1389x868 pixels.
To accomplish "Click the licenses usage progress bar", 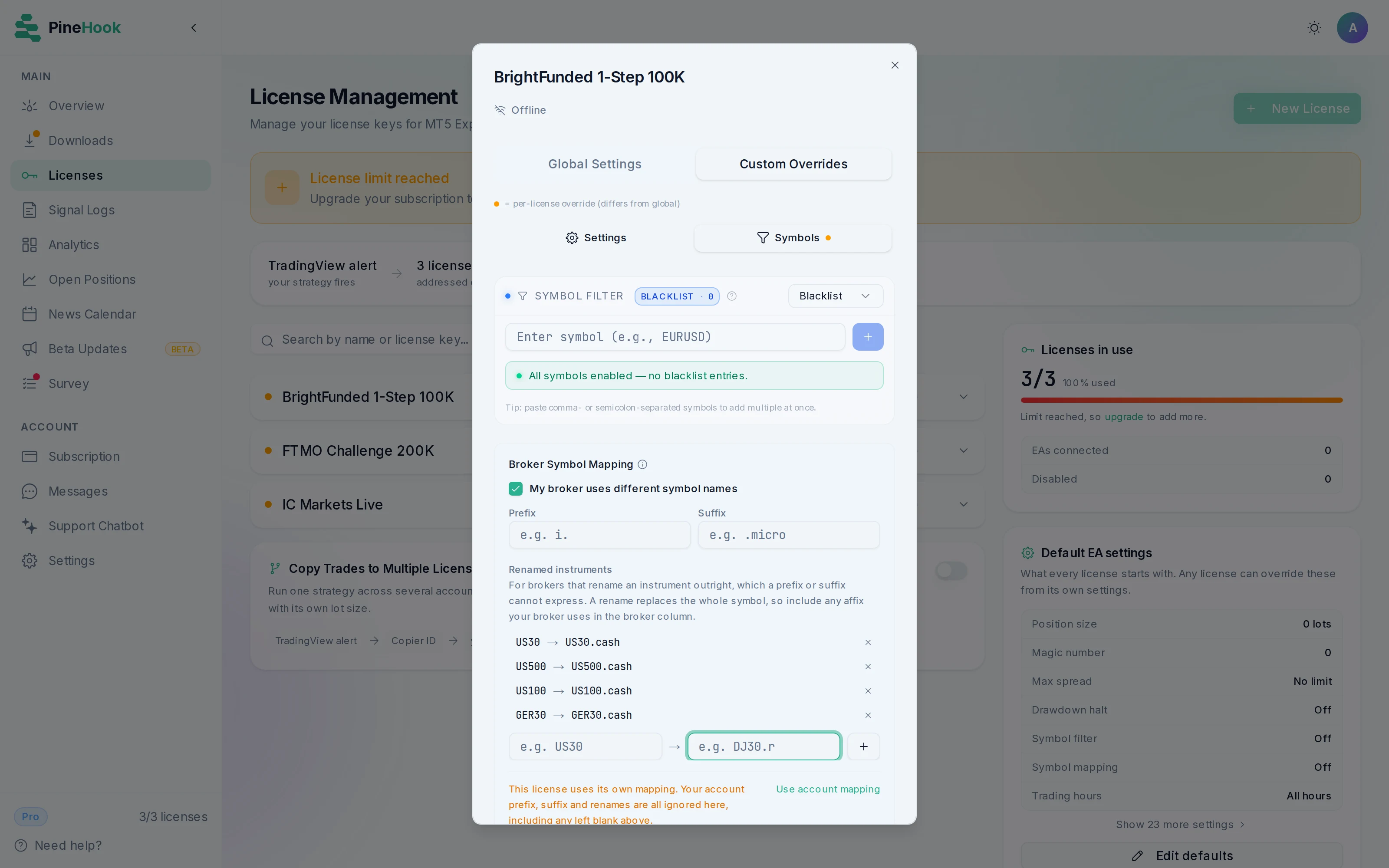I will 1181,400.
